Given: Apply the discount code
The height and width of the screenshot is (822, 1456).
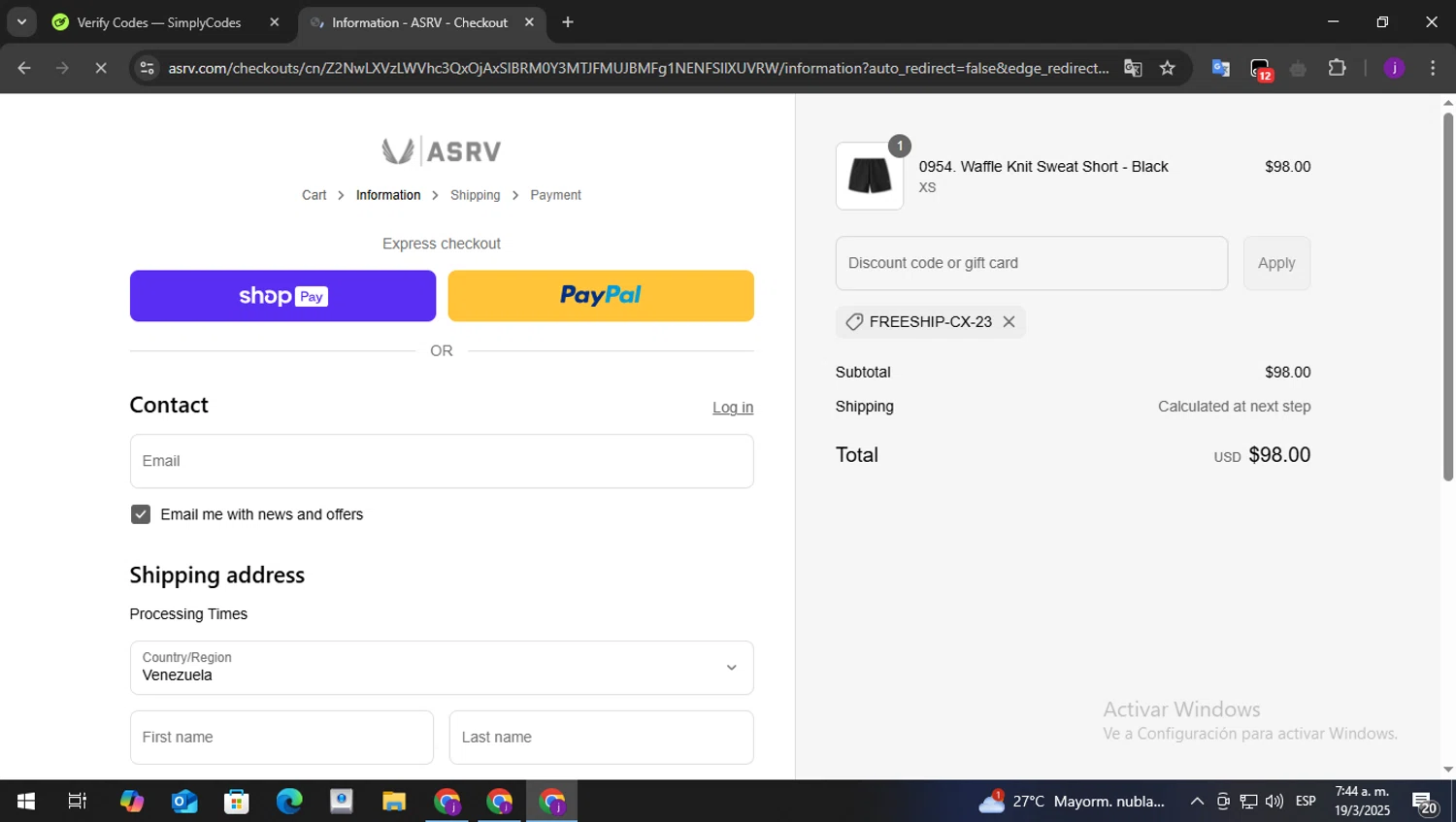Looking at the screenshot, I should pos(1276,263).
